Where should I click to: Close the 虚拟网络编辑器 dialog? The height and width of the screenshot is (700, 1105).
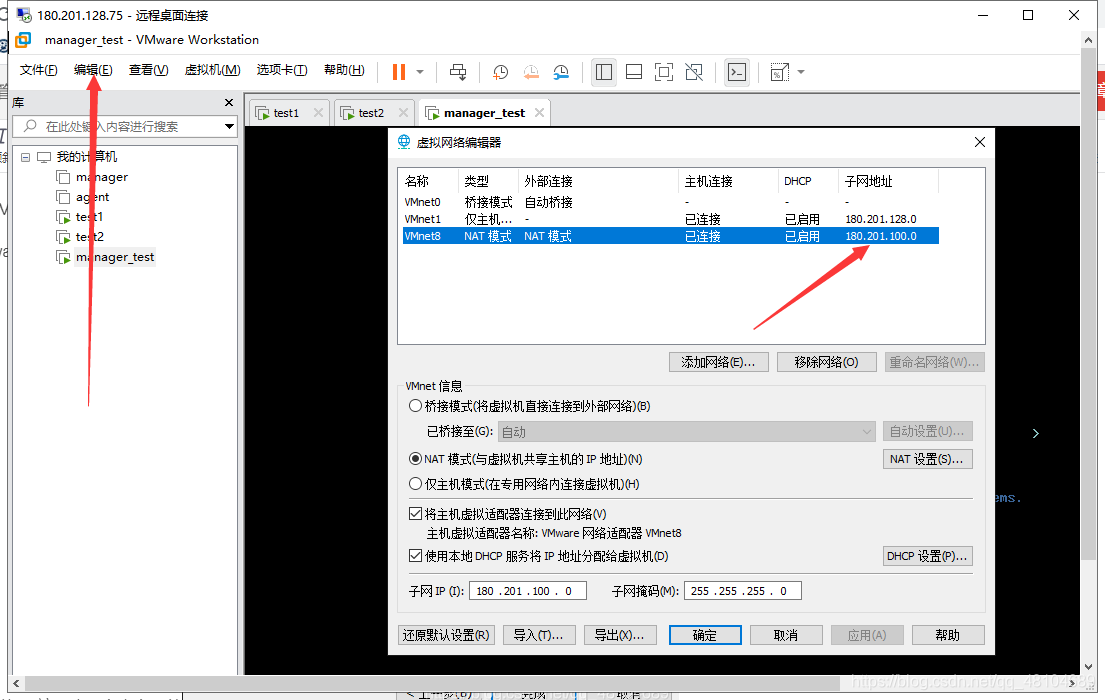click(980, 142)
